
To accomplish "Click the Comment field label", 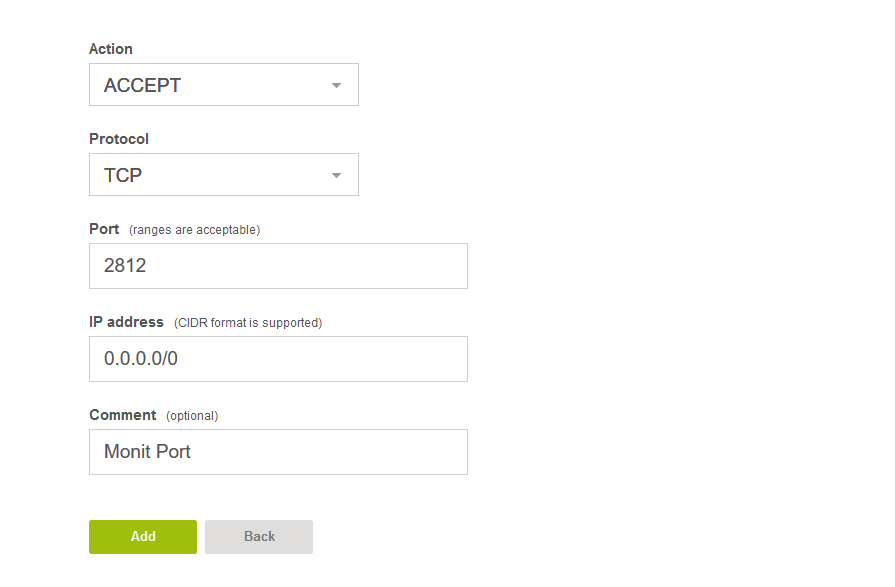I will (123, 415).
